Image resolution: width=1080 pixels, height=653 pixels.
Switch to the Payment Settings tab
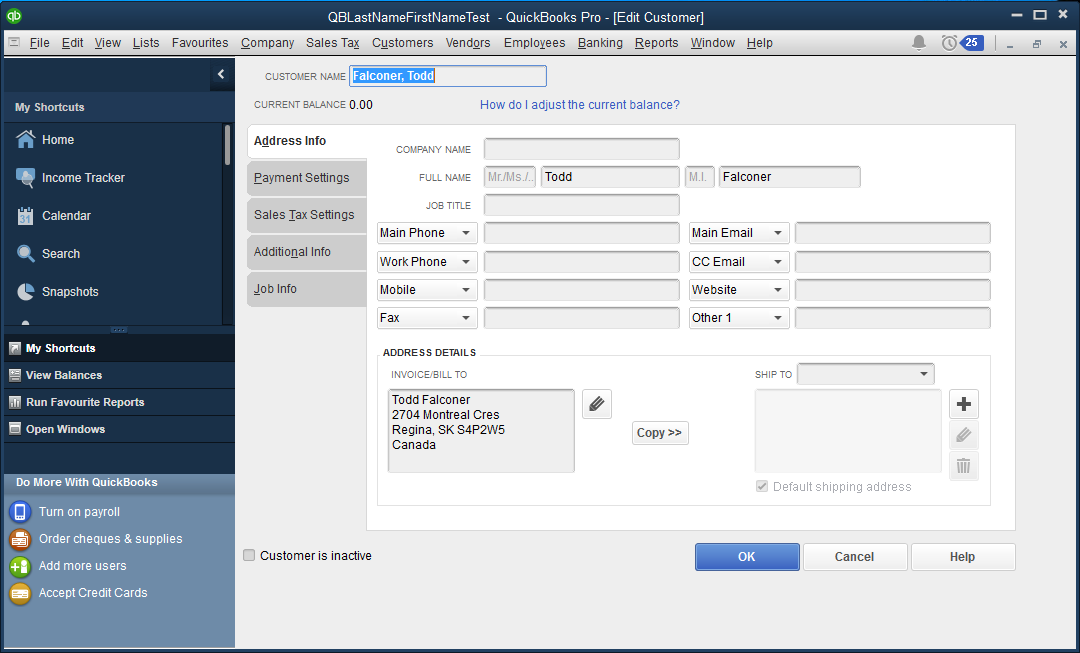[307, 178]
